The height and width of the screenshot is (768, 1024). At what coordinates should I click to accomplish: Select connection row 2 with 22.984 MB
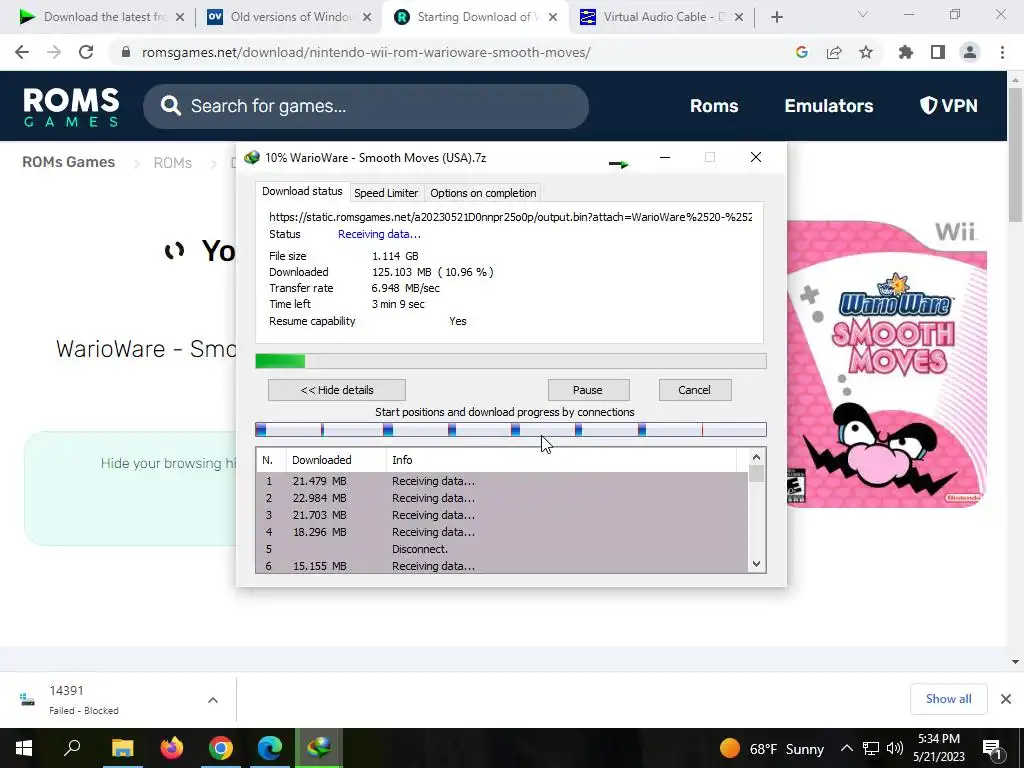[x=502, y=498]
